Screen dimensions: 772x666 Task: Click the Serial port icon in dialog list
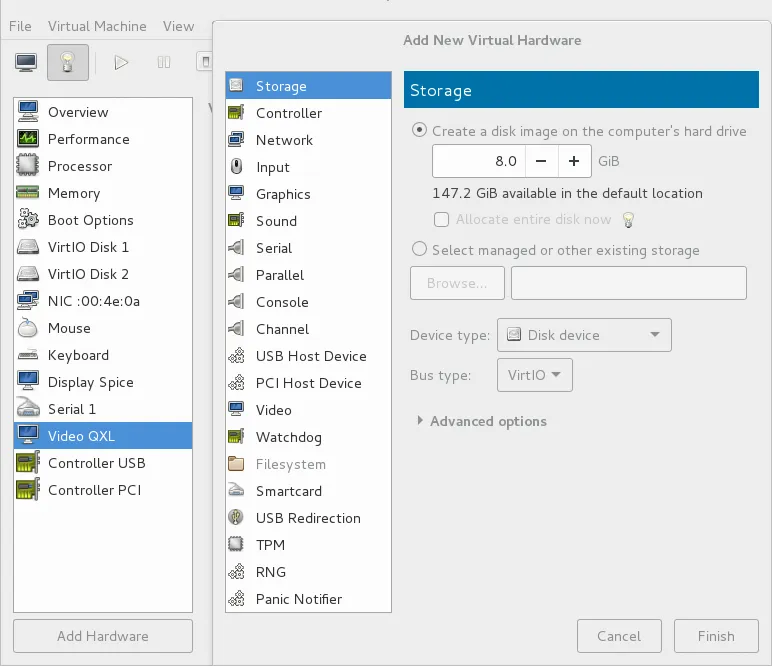point(236,248)
